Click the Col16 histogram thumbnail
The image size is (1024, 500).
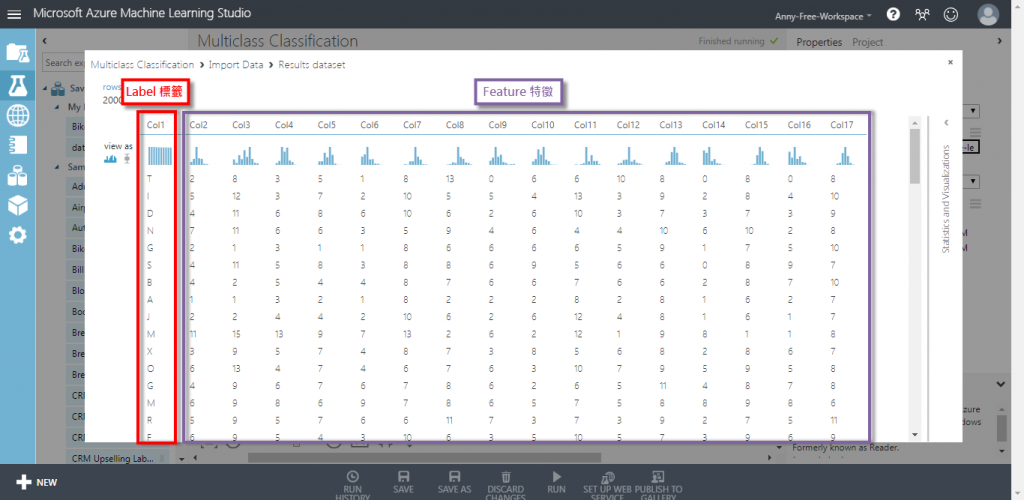tap(797, 155)
